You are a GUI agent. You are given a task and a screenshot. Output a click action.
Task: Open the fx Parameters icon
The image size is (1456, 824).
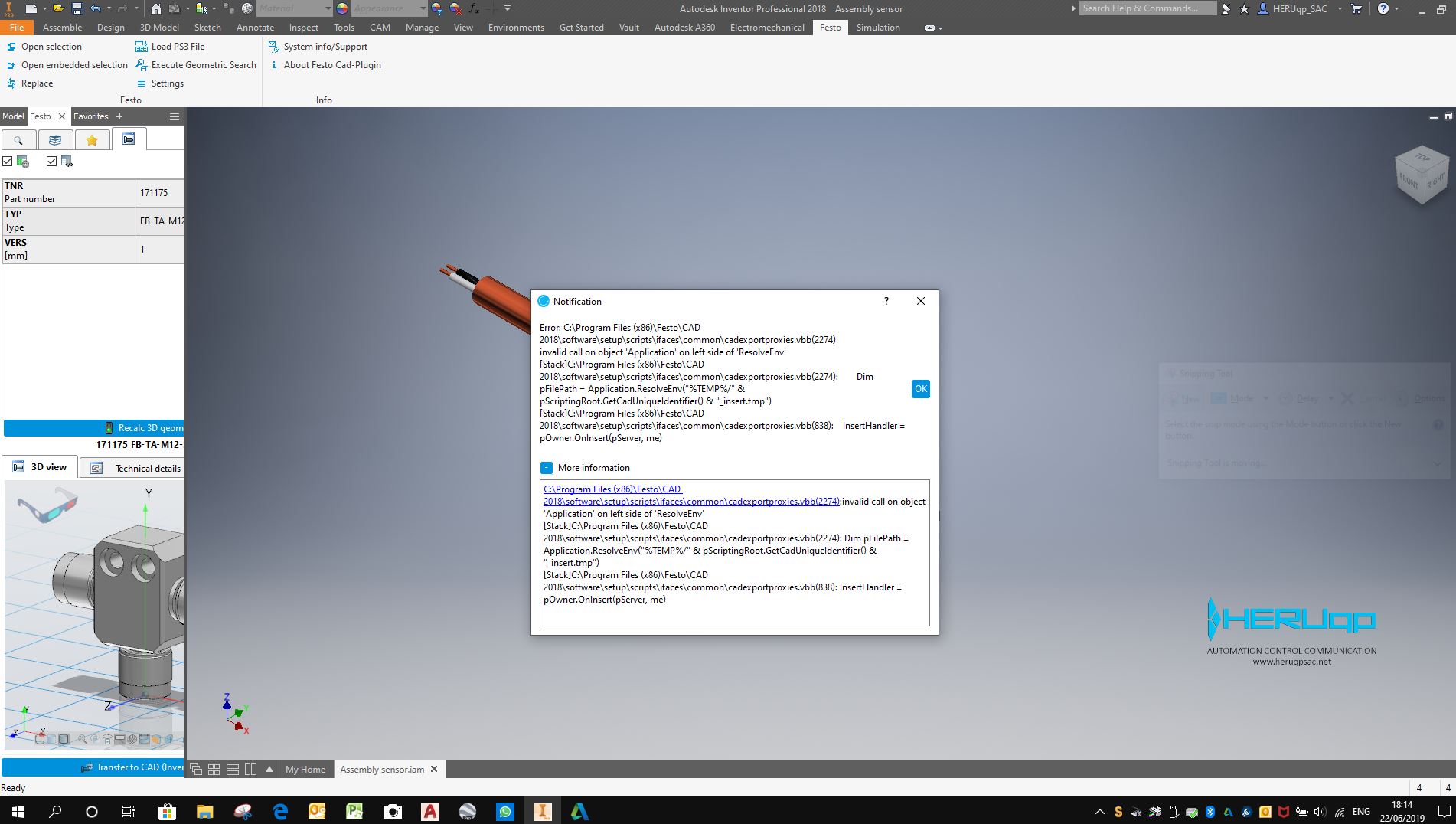point(474,8)
